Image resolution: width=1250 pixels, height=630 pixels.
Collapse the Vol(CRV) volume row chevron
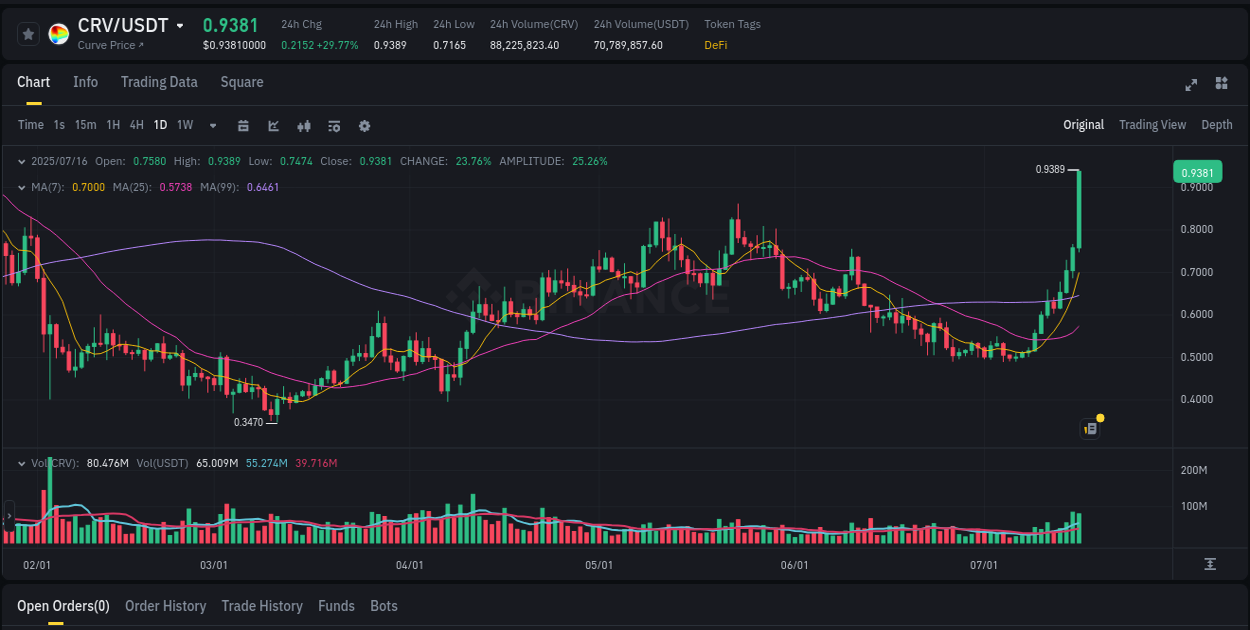pyautogui.click(x=21, y=463)
